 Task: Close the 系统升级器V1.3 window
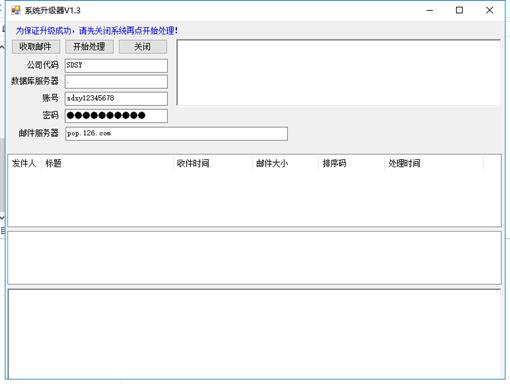coord(489,10)
